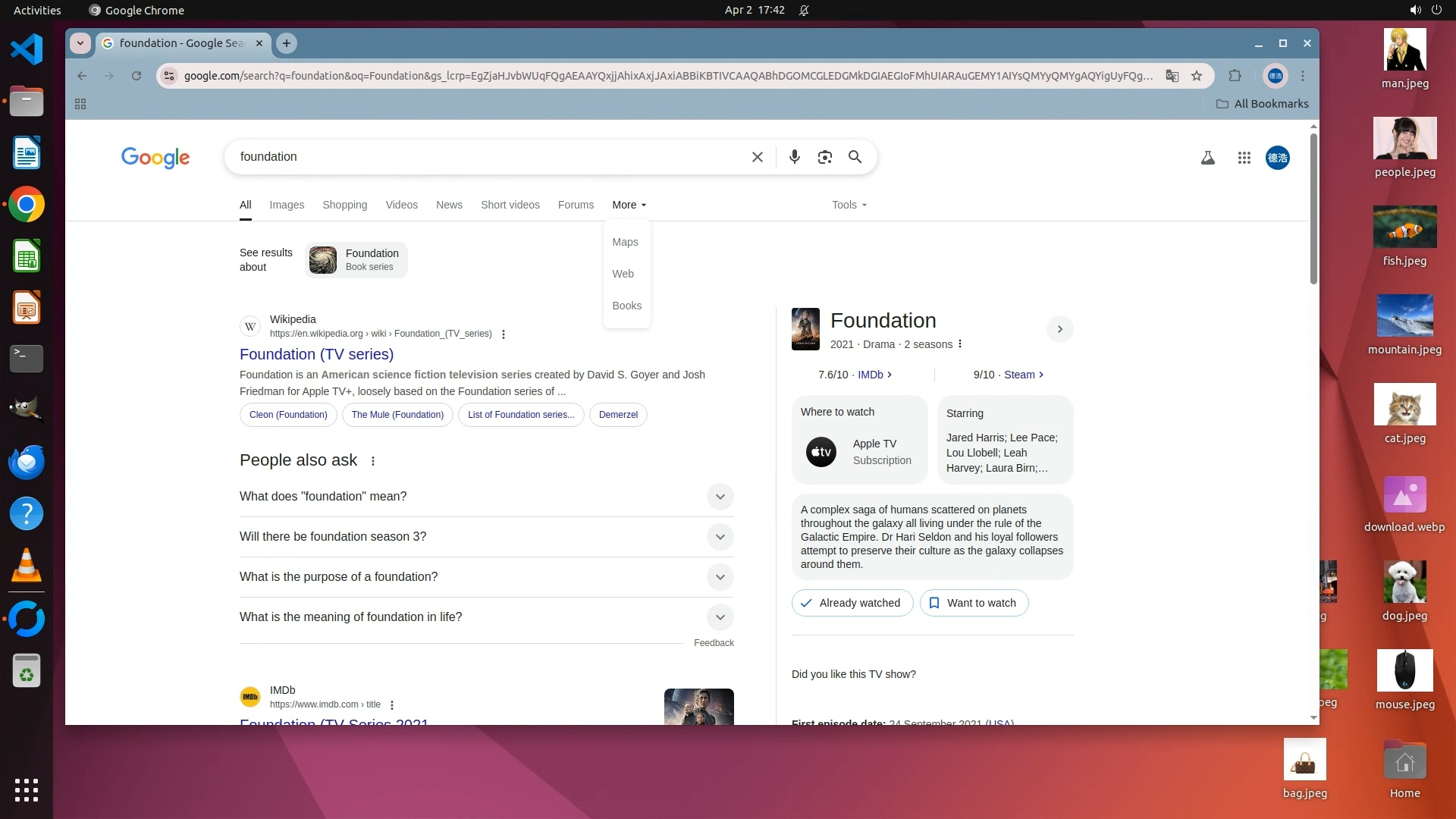
Task: Click the Cleon (Foundation) chip
Action: pyautogui.click(x=288, y=415)
